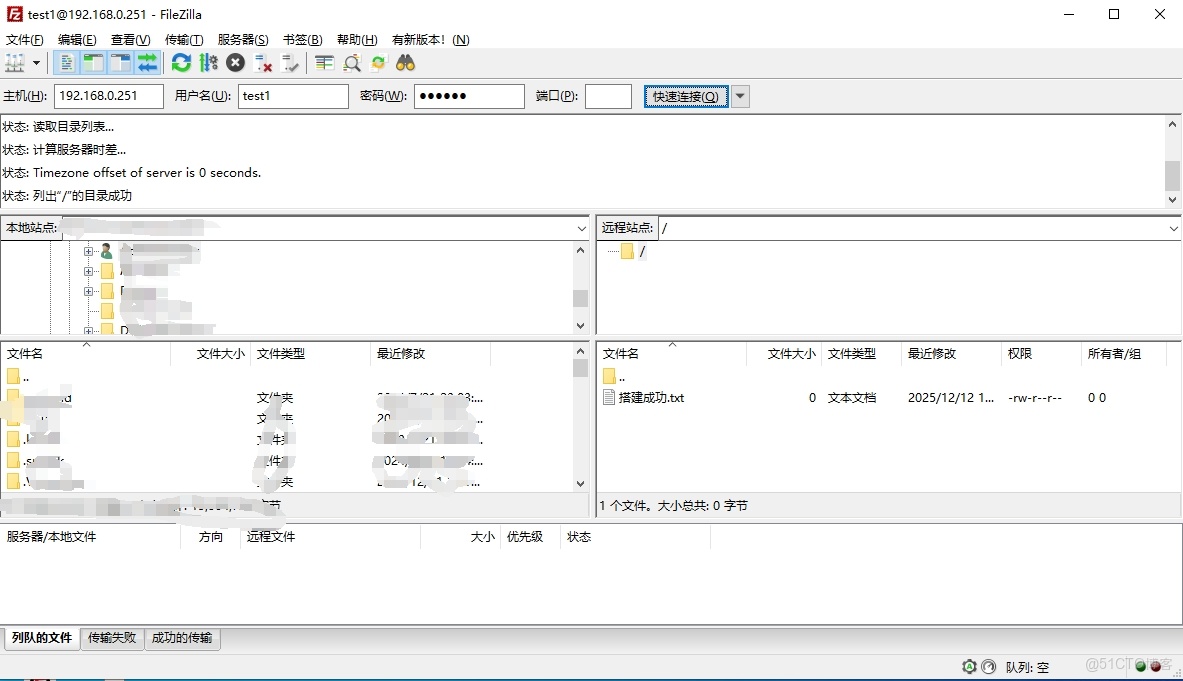Toggle the message log display

66,62
